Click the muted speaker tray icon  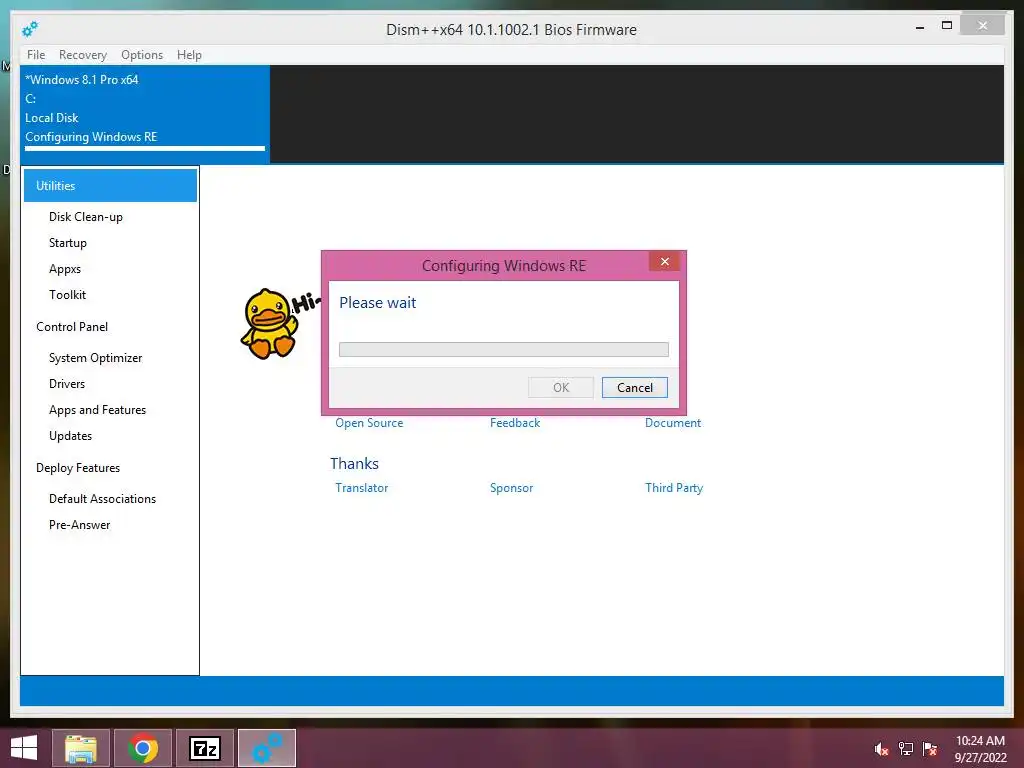(x=881, y=749)
